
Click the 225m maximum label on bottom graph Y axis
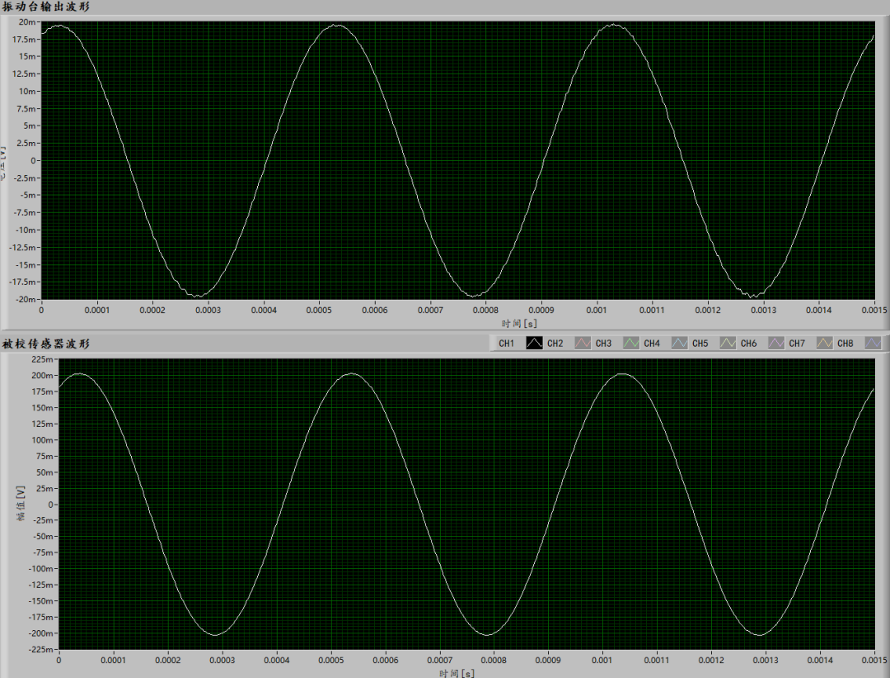43,359
